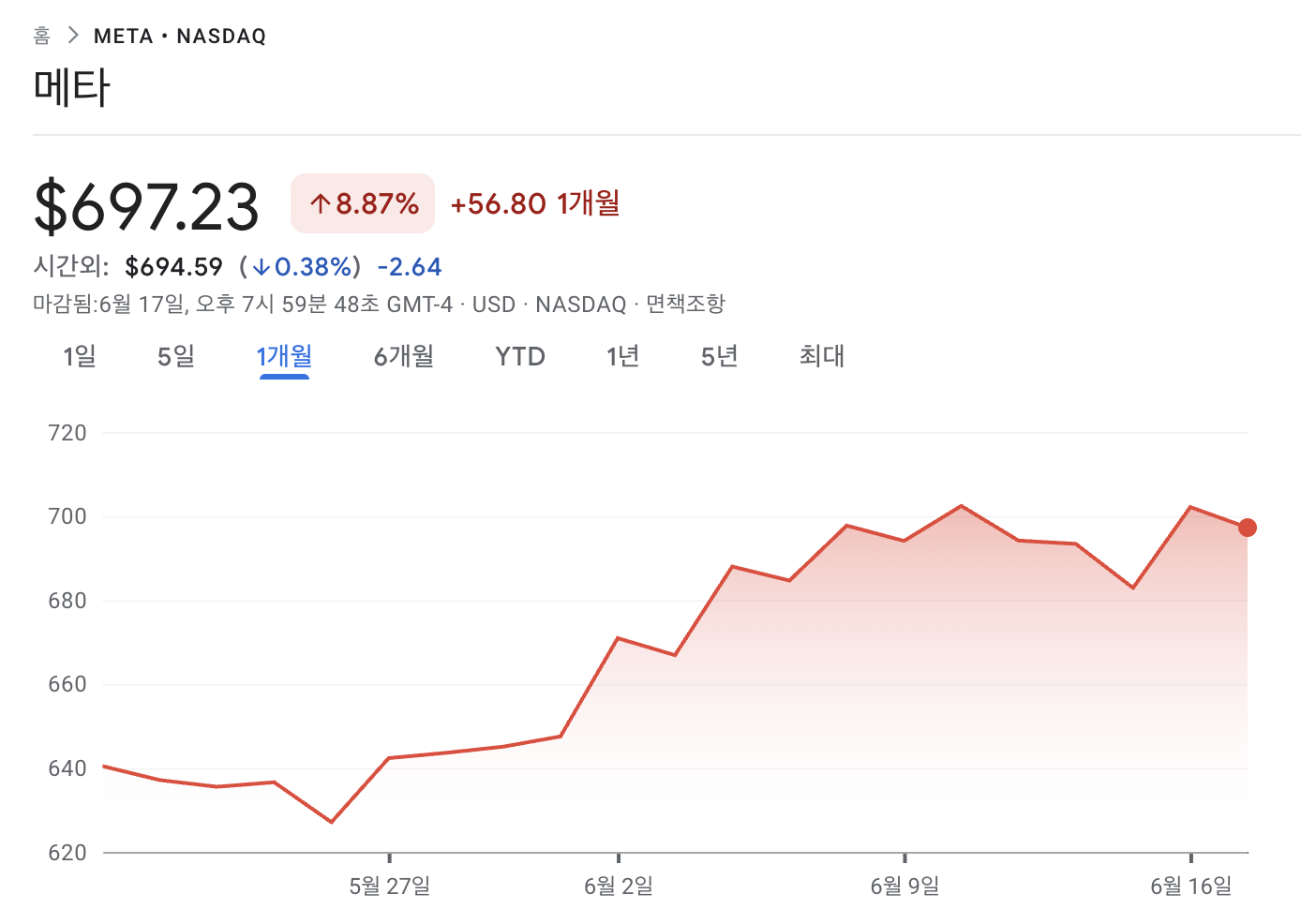Click the breadcrumb chevron arrow

pyautogui.click(x=73, y=36)
